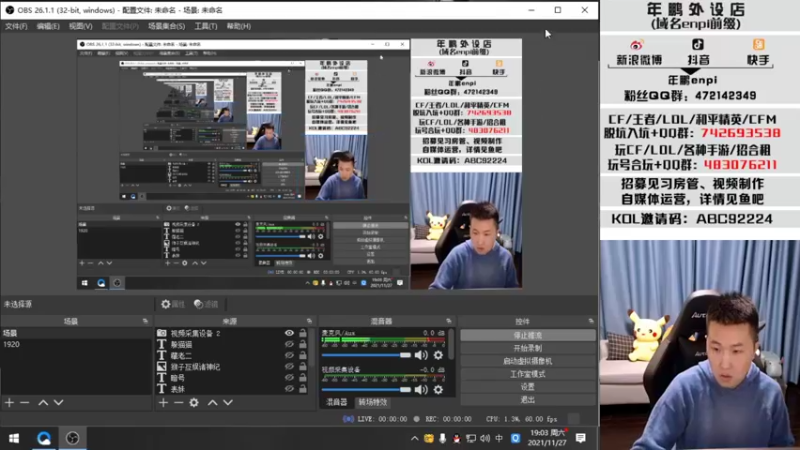Click 开始录制 to start recording
The height and width of the screenshot is (450, 800).
528,348
